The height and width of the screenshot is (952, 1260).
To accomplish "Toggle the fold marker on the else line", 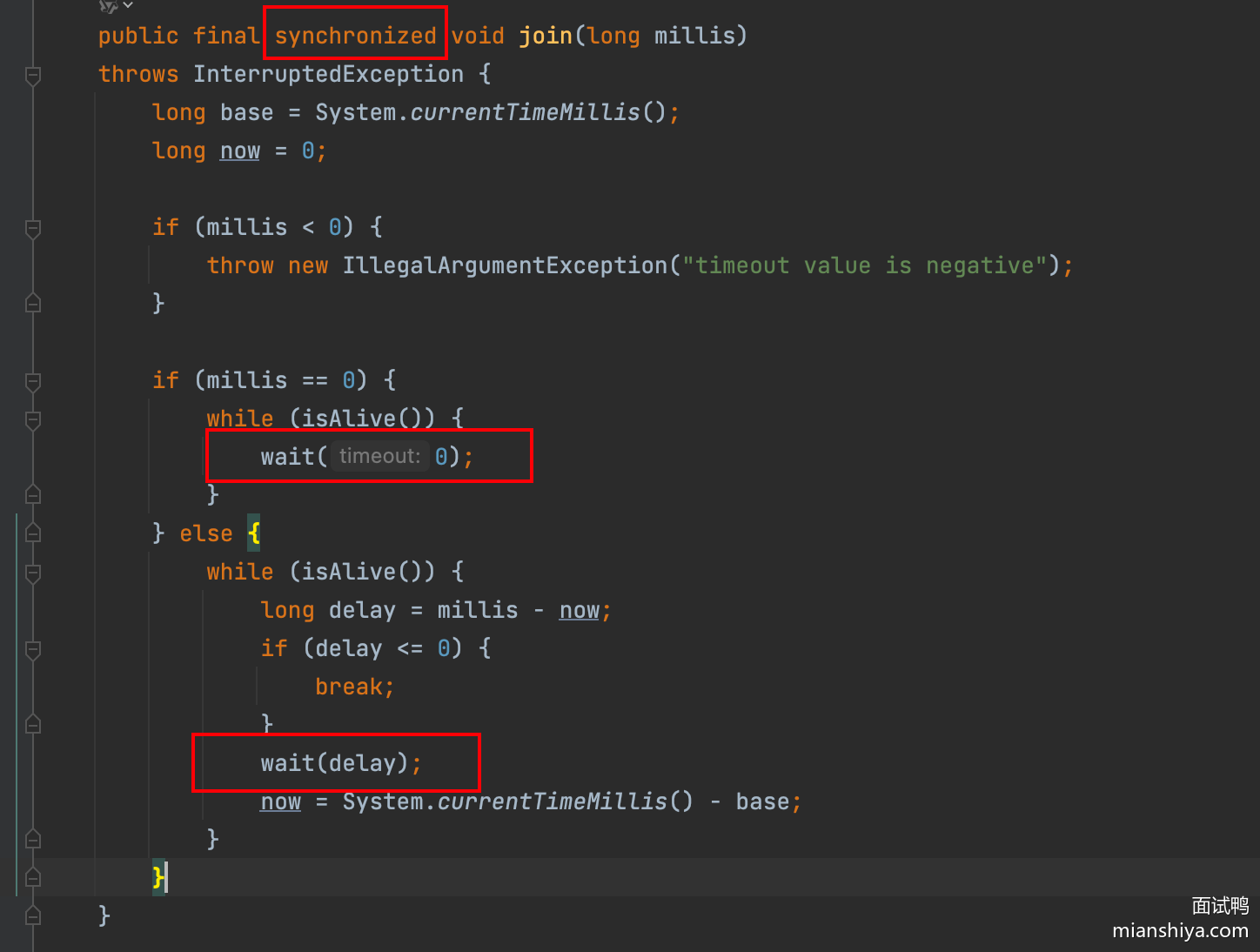I will coord(33,533).
